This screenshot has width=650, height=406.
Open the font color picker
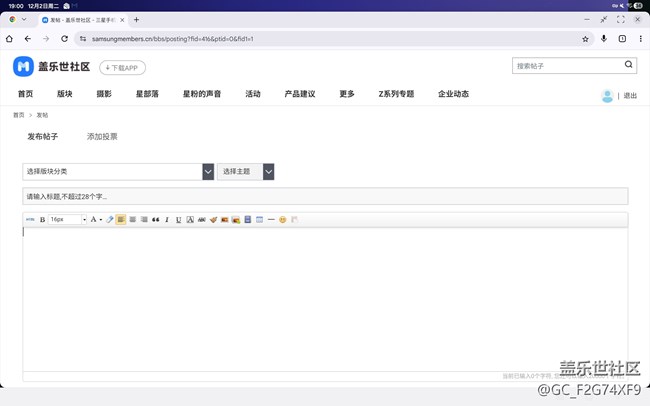tap(96, 219)
